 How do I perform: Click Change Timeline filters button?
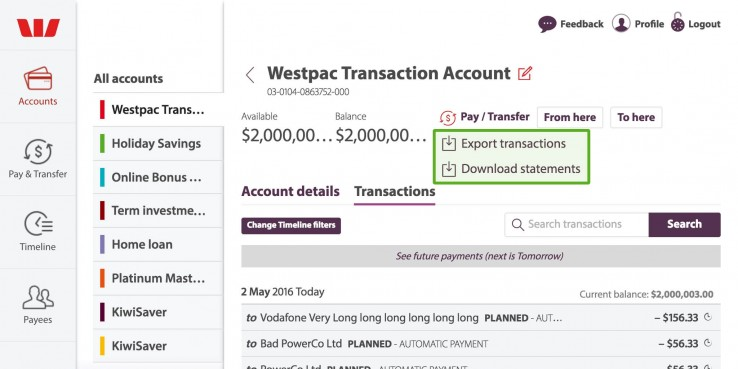pos(291,225)
